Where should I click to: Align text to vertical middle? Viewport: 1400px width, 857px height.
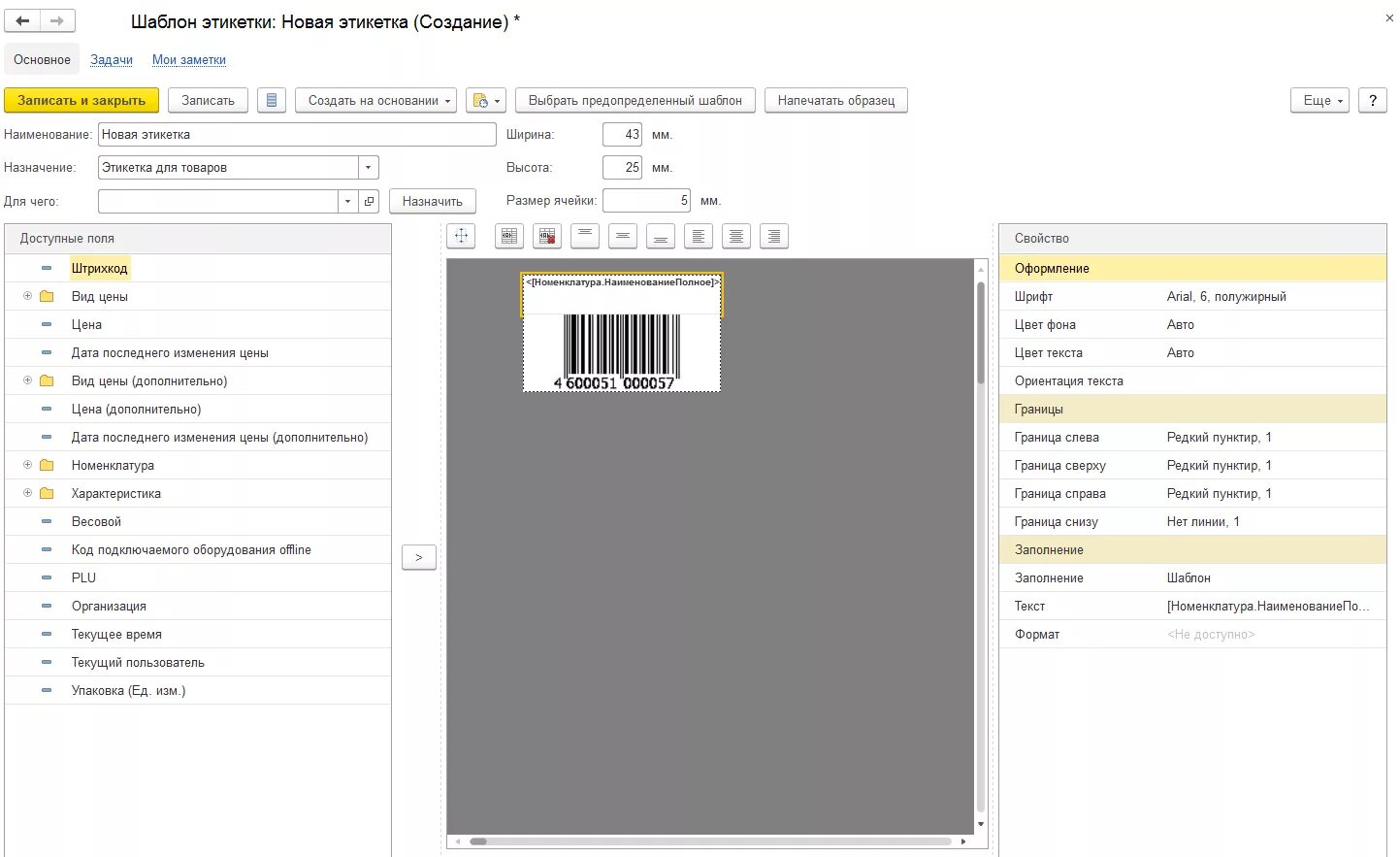tap(623, 236)
